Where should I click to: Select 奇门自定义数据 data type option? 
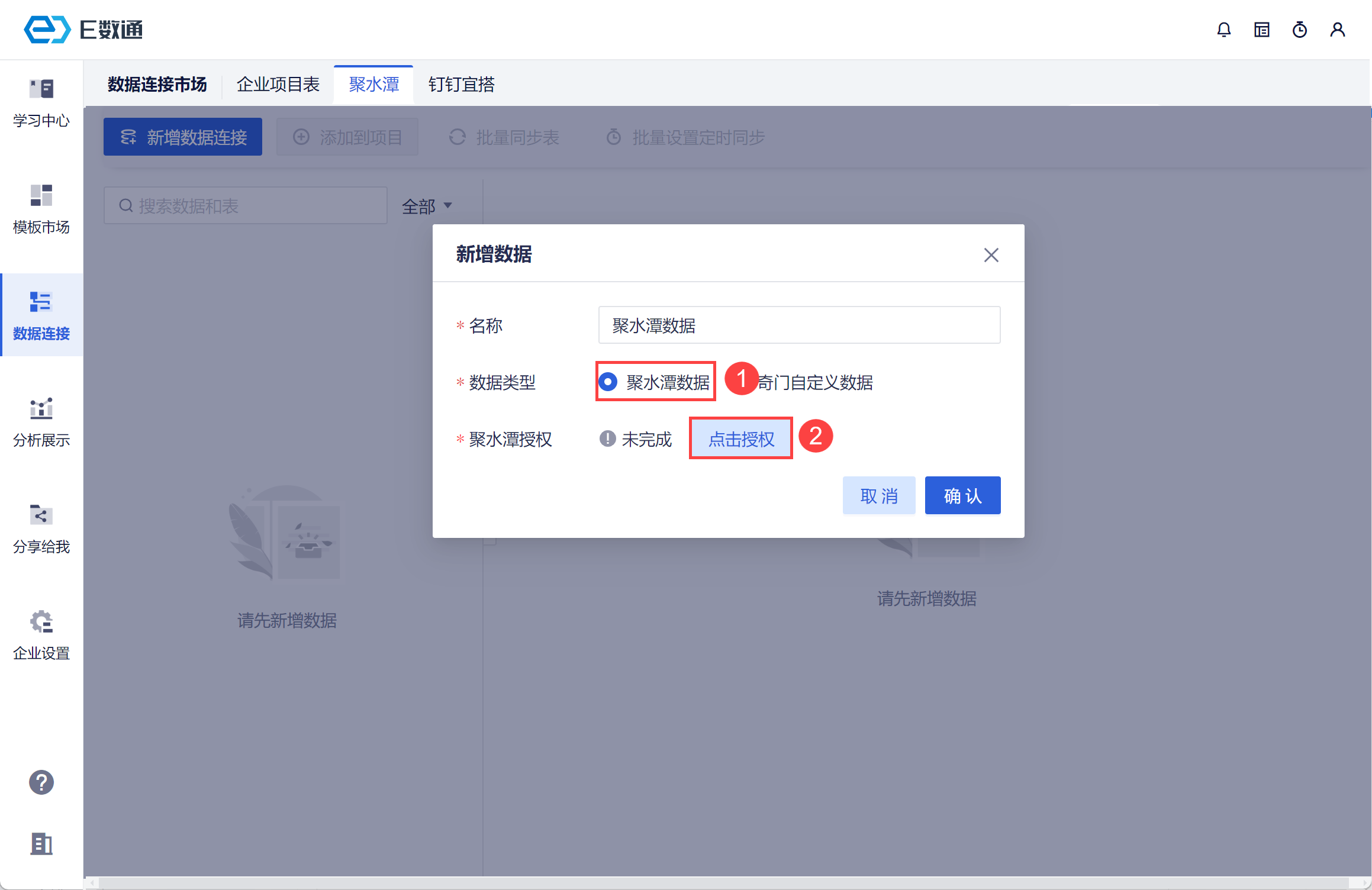click(815, 383)
